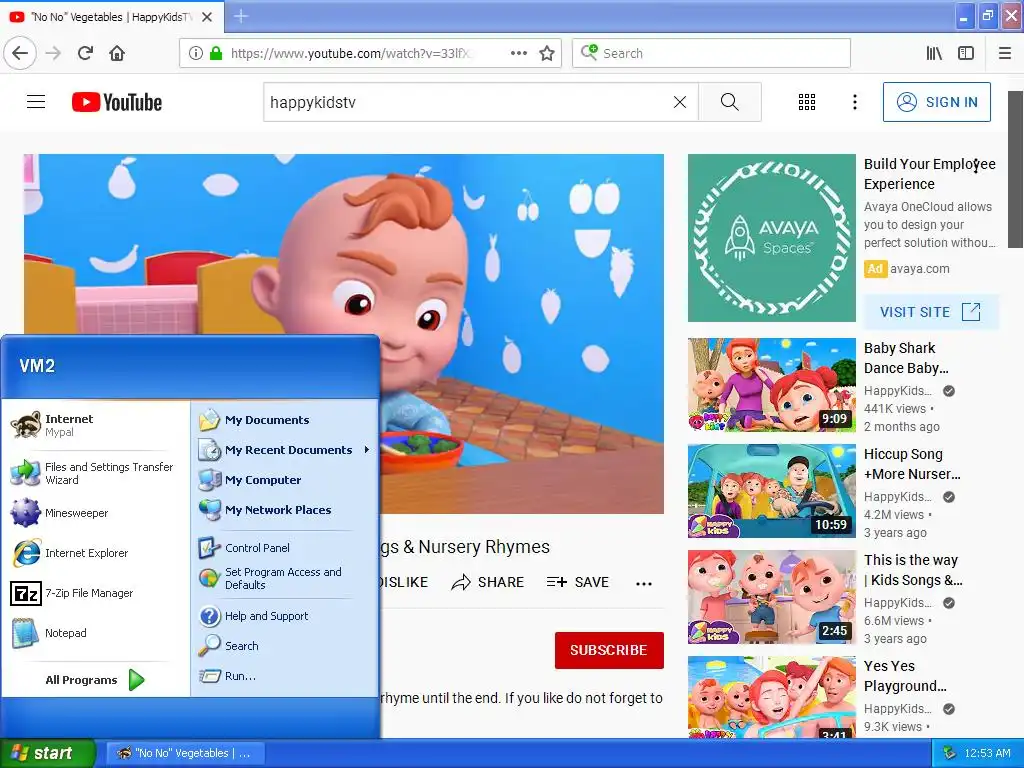
Task: Play the Hiccup Song video thumbnail
Action: [771, 491]
